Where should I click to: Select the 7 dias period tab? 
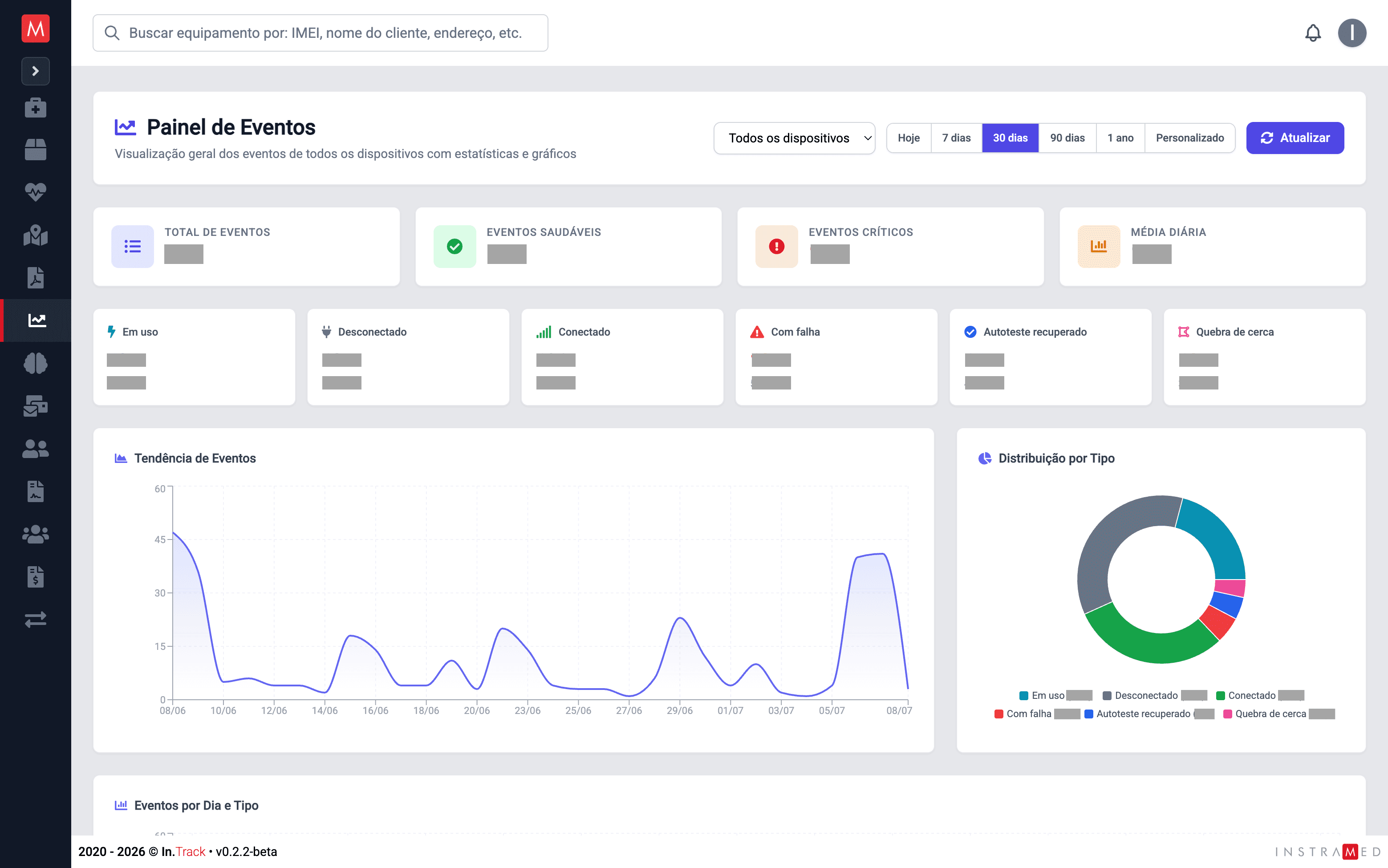(x=956, y=138)
